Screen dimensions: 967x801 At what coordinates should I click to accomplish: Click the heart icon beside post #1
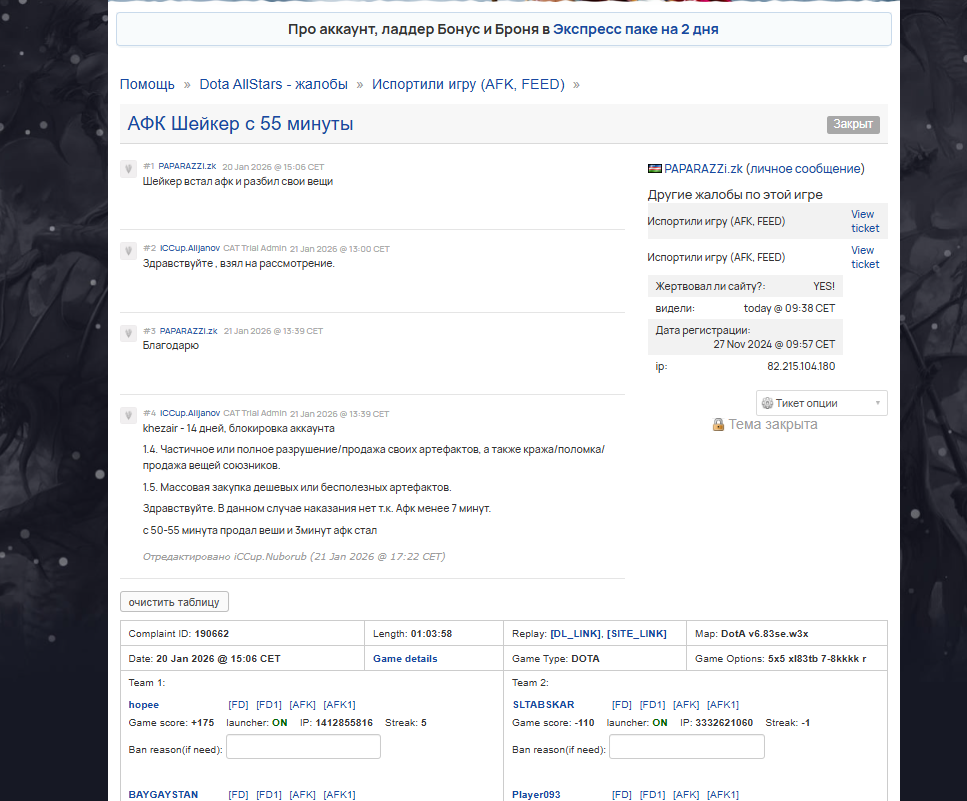[x=128, y=168]
